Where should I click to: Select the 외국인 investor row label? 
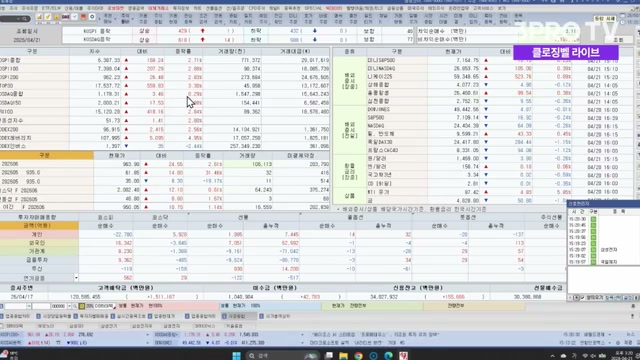[38, 243]
